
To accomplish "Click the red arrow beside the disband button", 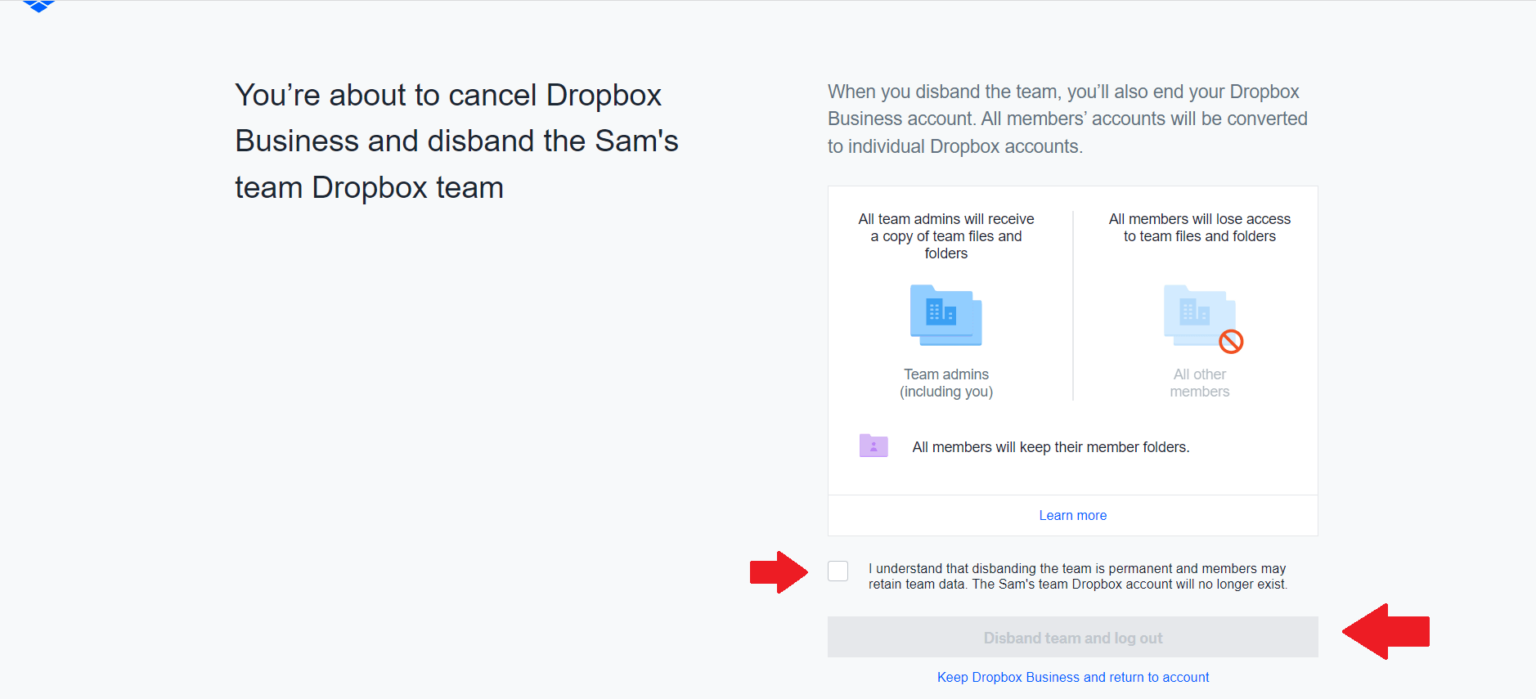I will pyautogui.click(x=1386, y=632).
